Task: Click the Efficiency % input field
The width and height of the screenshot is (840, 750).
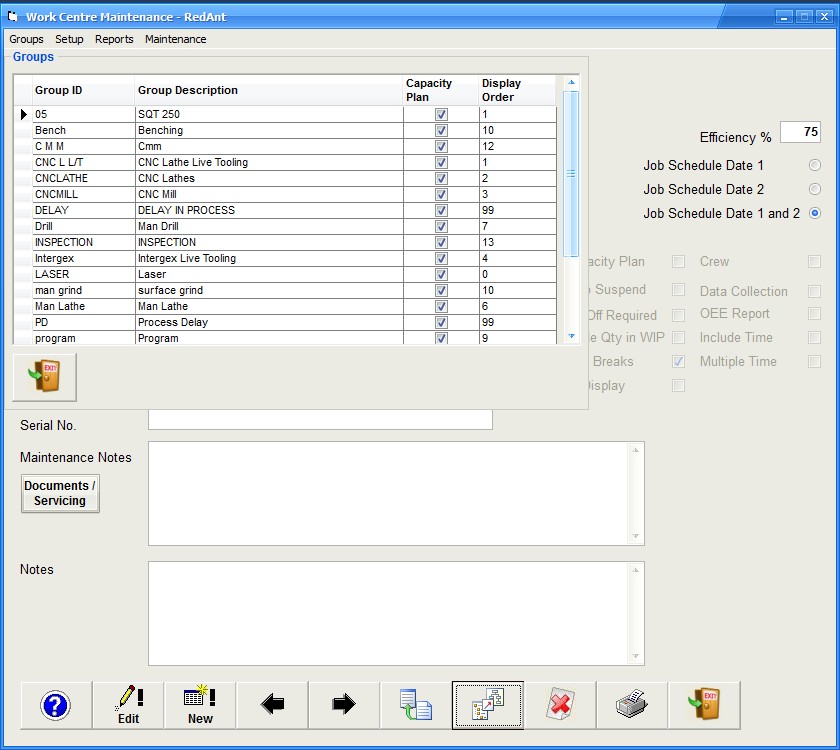Action: coord(800,132)
